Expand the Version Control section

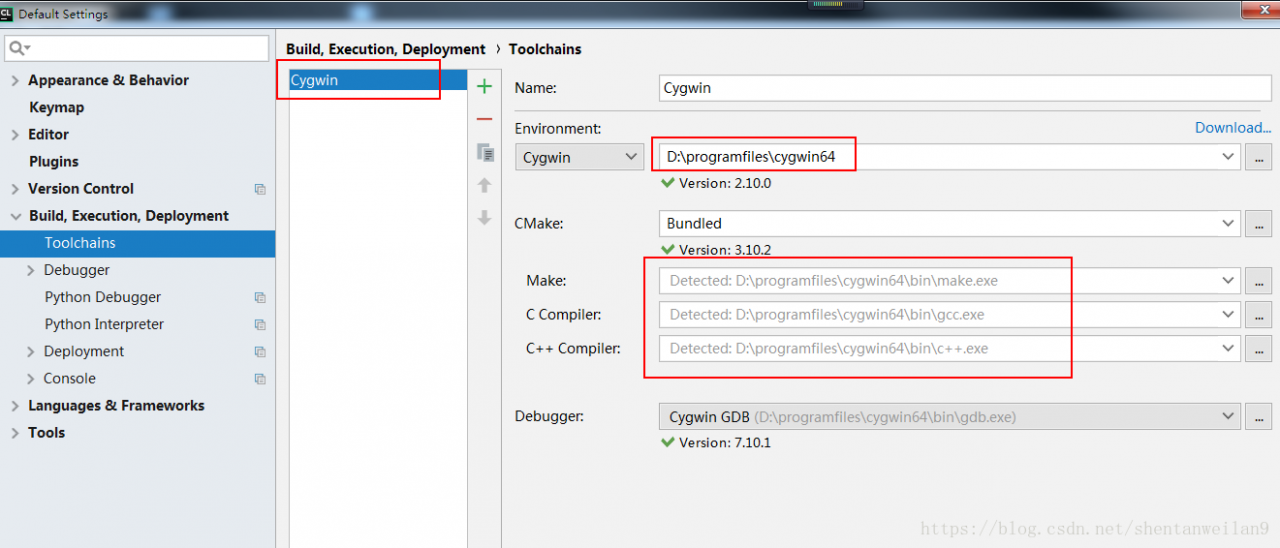pos(15,189)
